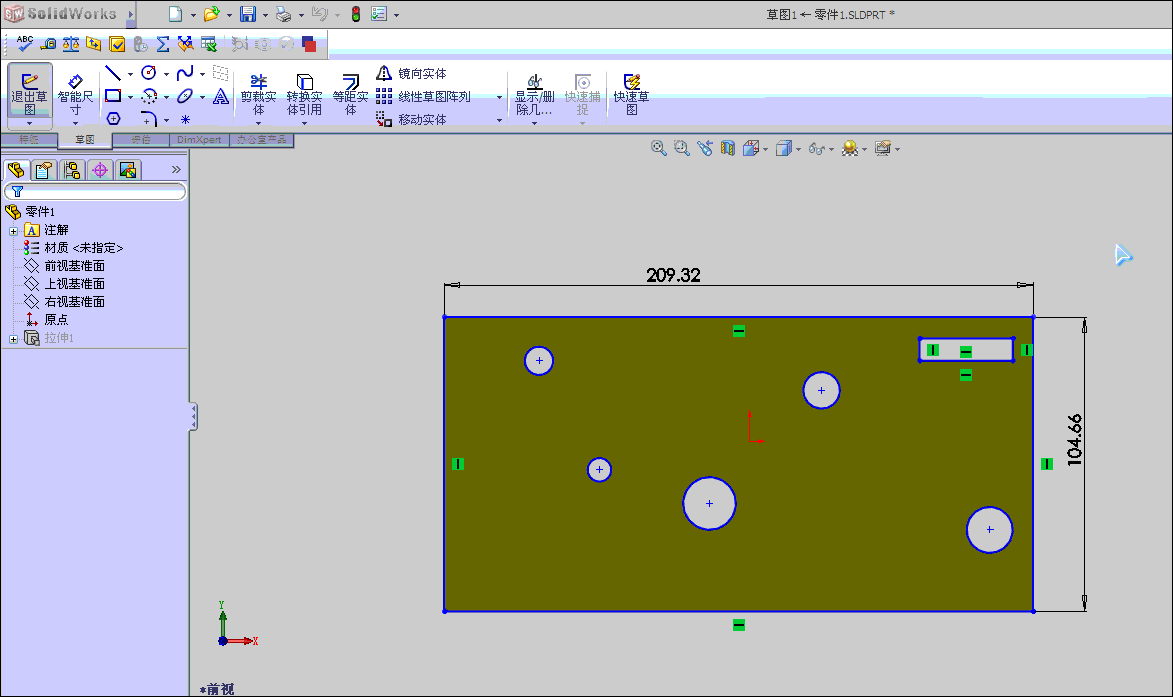Switch to the 评估 tab
The height and width of the screenshot is (697, 1173).
141,140
